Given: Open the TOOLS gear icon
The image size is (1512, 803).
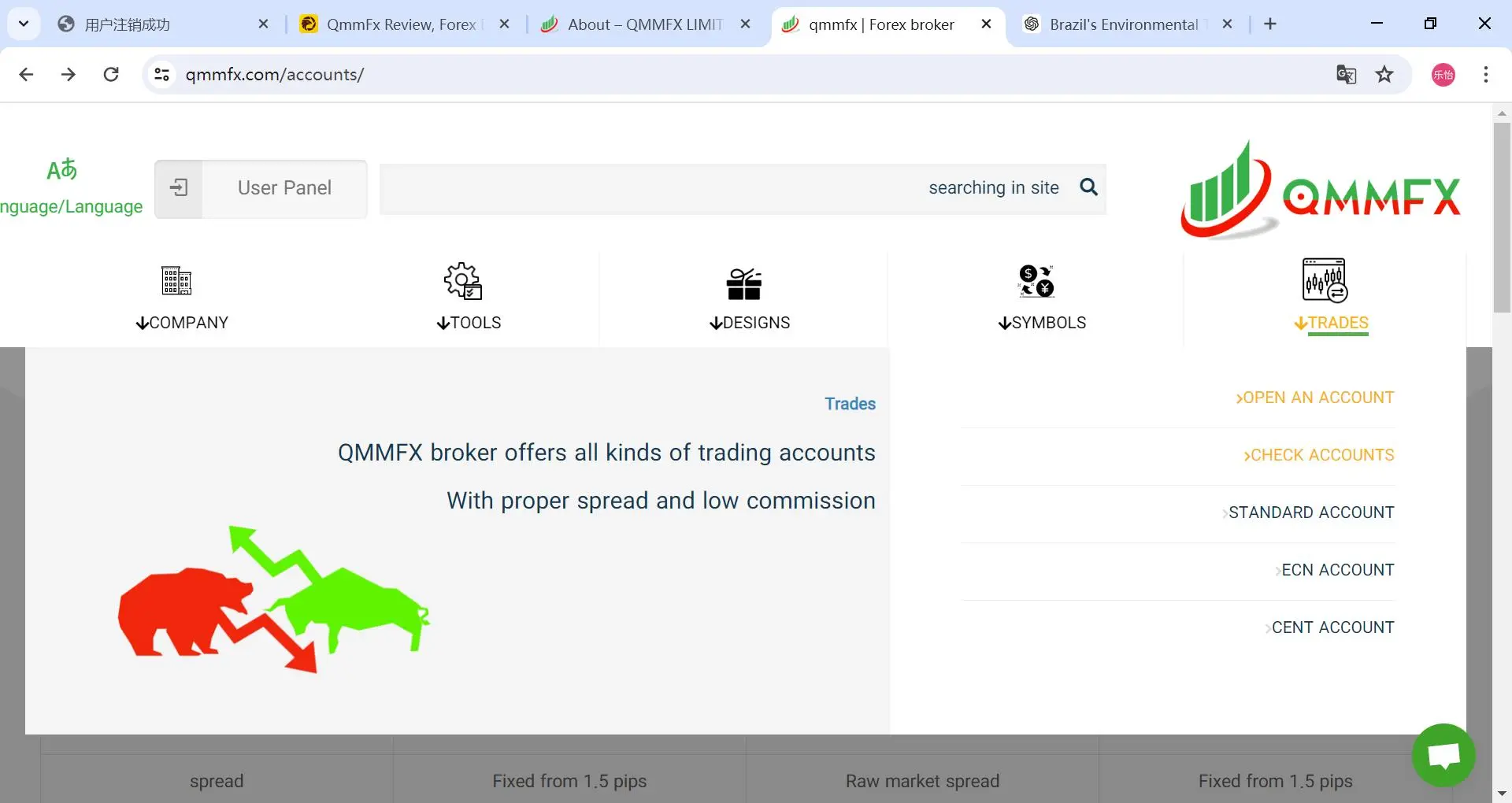Looking at the screenshot, I should click(463, 281).
